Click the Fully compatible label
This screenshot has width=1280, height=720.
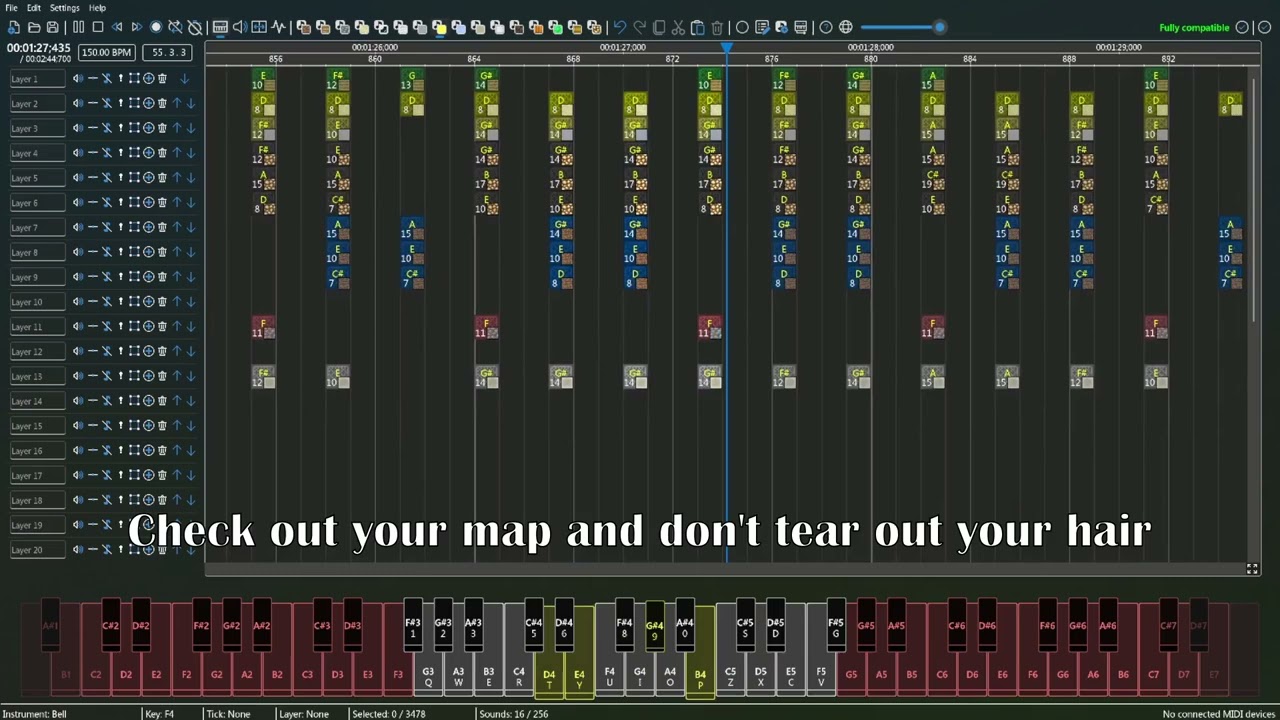1194,28
